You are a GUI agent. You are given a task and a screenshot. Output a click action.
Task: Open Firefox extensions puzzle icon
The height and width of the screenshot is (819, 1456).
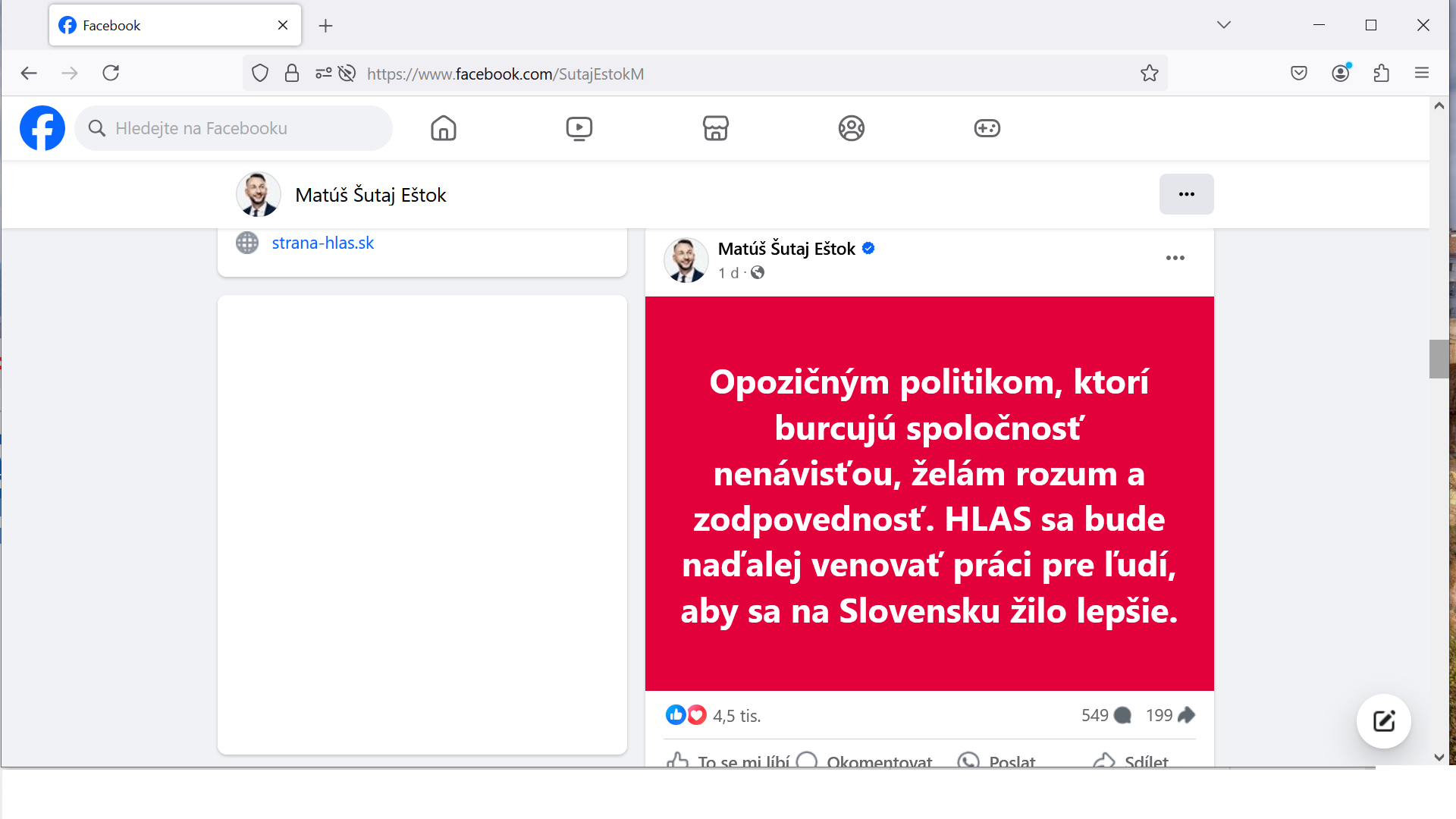pyautogui.click(x=1381, y=74)
